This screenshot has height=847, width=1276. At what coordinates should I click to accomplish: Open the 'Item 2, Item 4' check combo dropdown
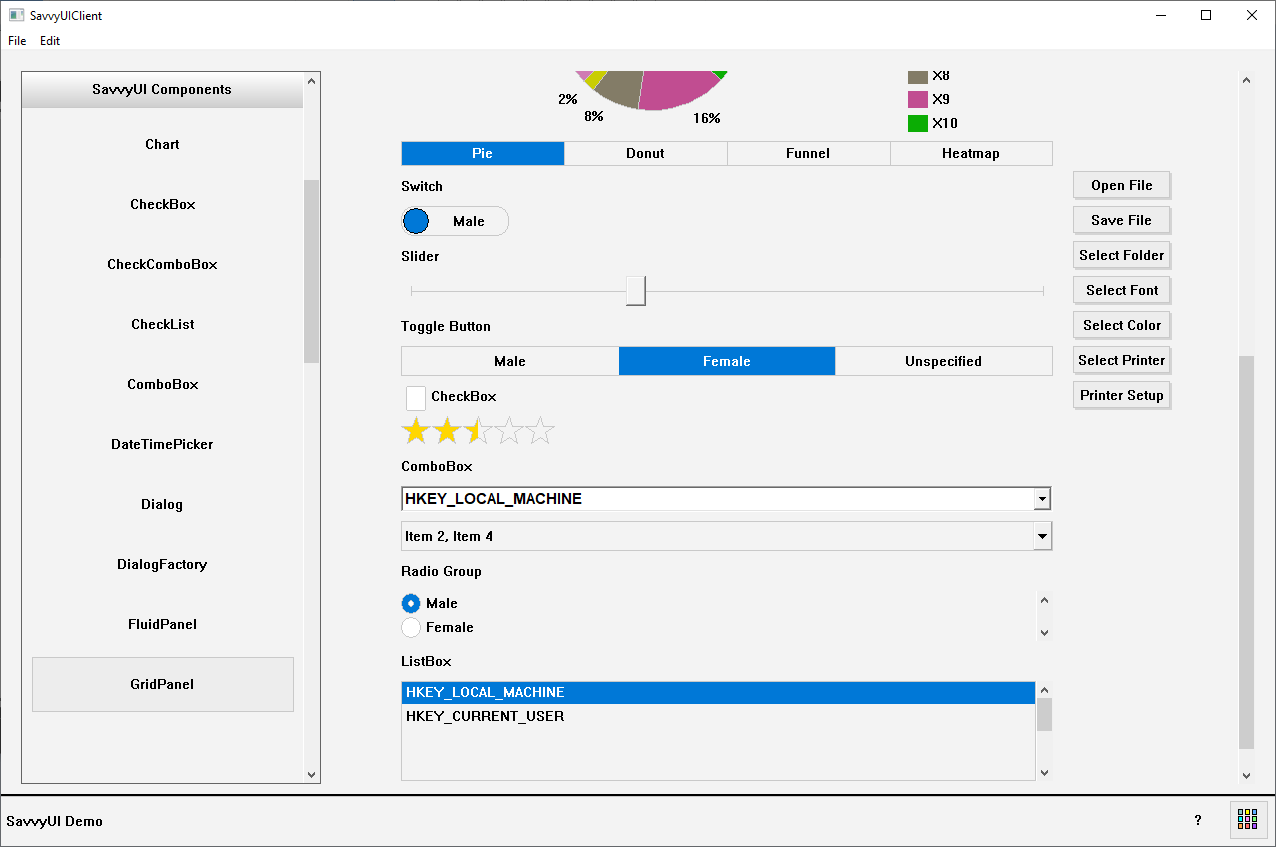(1042, 536)
